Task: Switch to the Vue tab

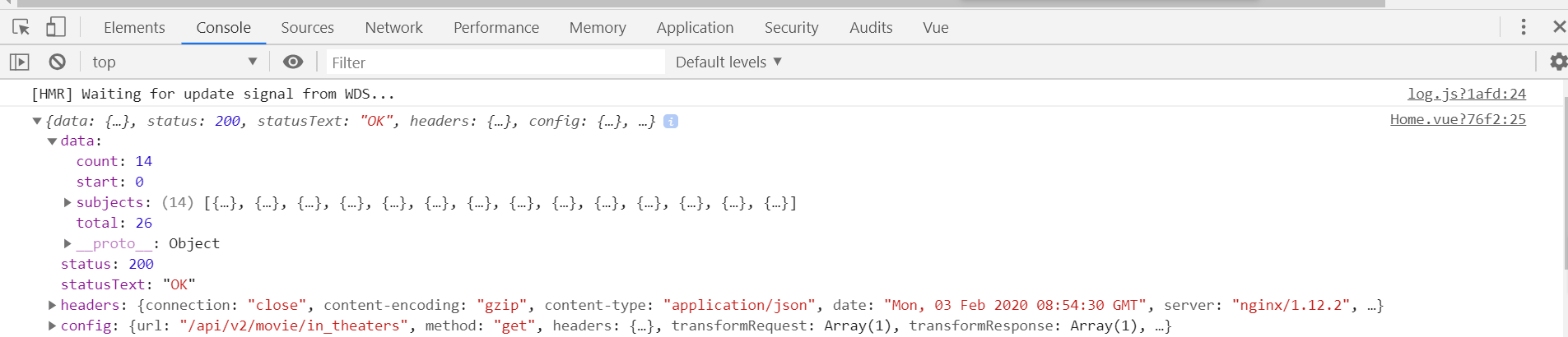Action: pos(936,27)
